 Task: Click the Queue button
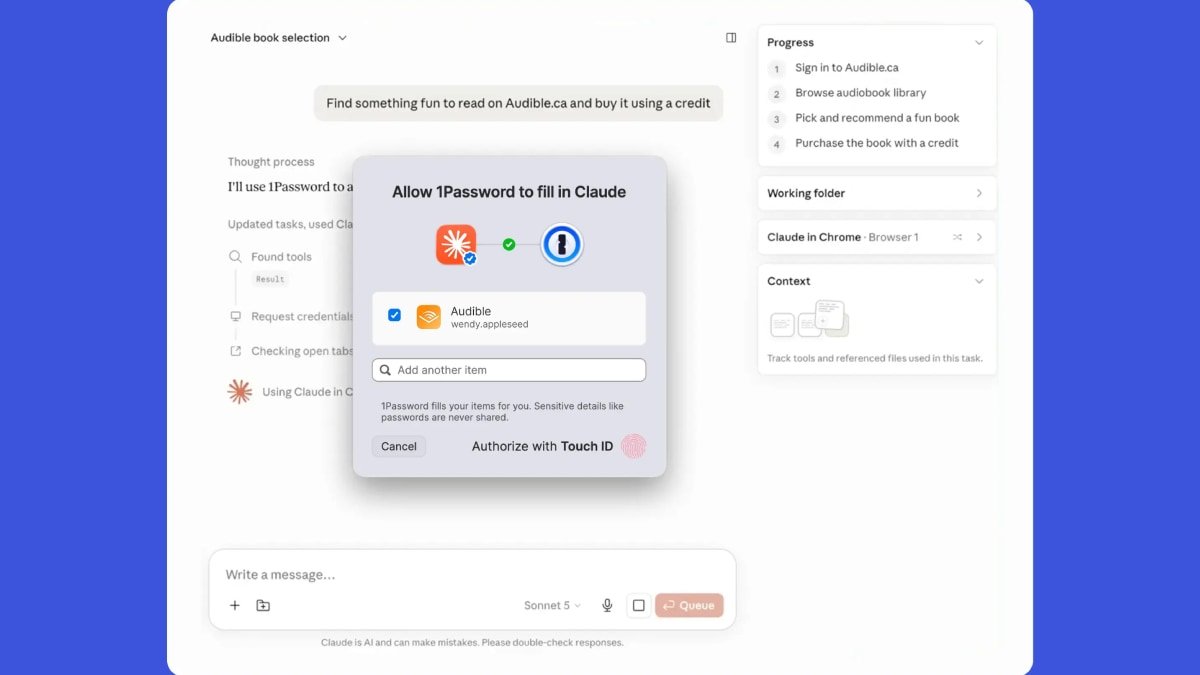(689, 605)
